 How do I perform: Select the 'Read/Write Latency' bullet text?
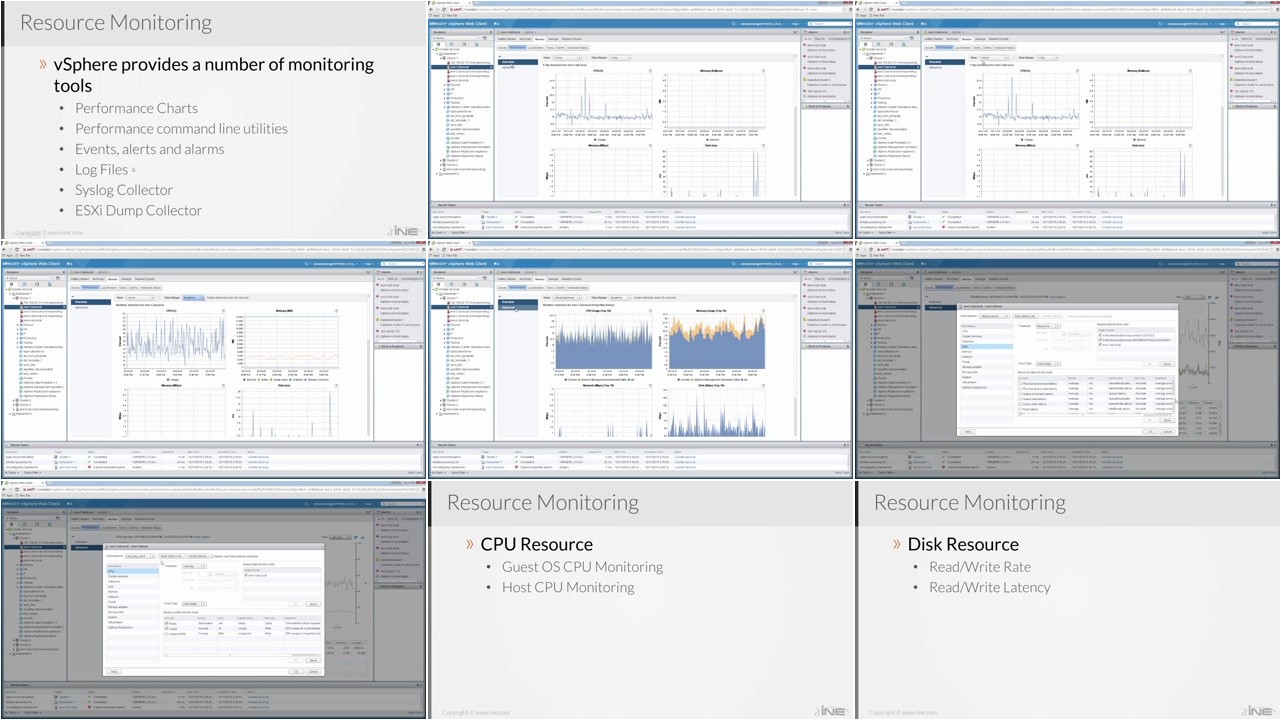click(990, 587)
